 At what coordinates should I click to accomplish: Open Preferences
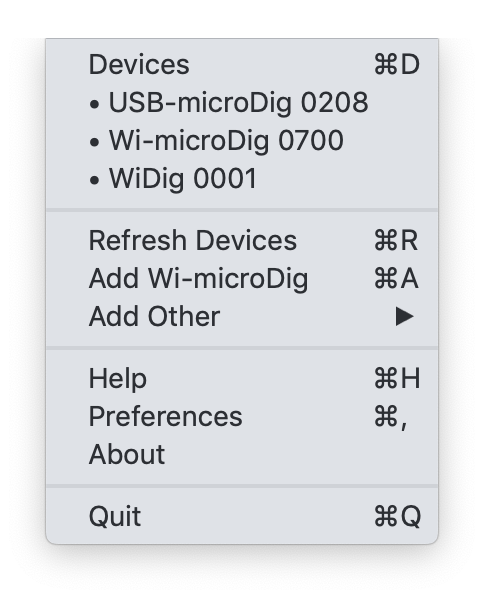click(x=242, y=416)
